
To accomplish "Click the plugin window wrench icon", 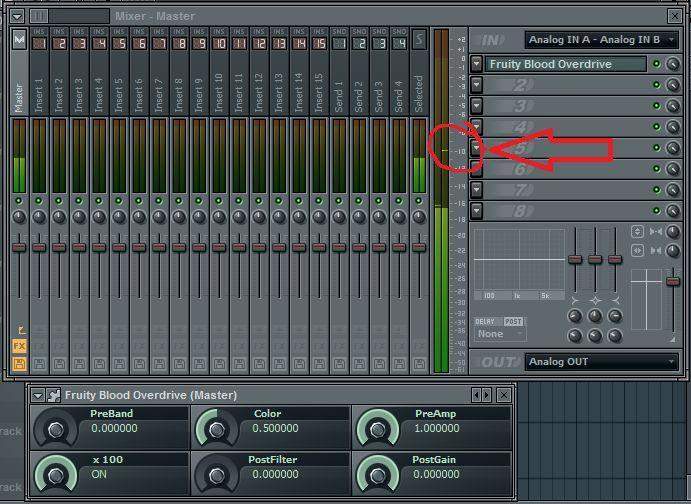I will click(x=54, y=395).
